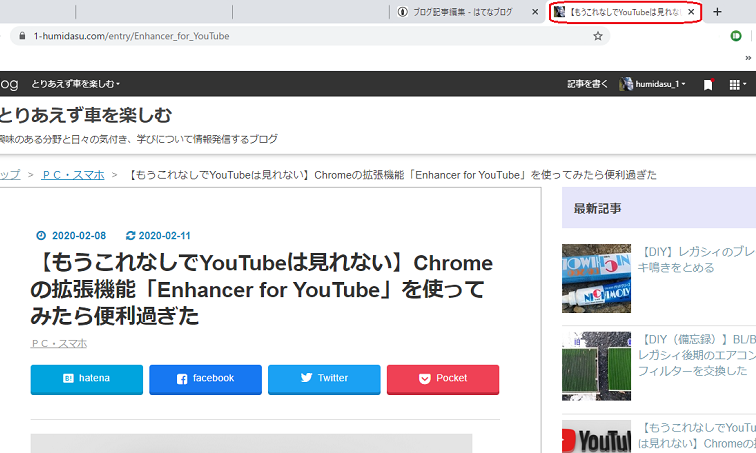Image resolution: width=756 pixels, height=453 pixels.
Task: Open YouTube article thumbnail in sidebar
Action: coord(596,436)
